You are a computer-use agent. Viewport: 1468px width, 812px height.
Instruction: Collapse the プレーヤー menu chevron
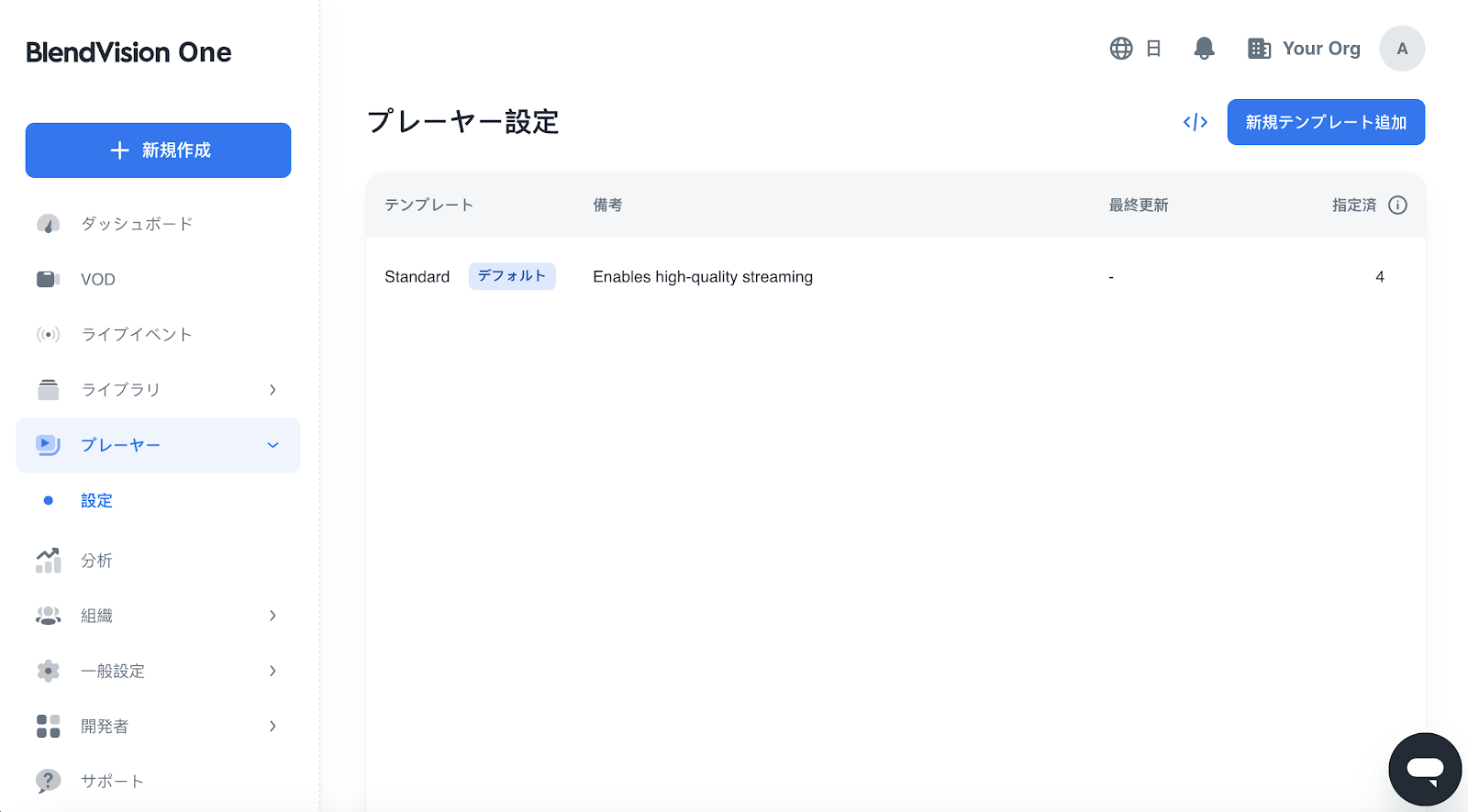pyautogui.click(x=272, y=445)
